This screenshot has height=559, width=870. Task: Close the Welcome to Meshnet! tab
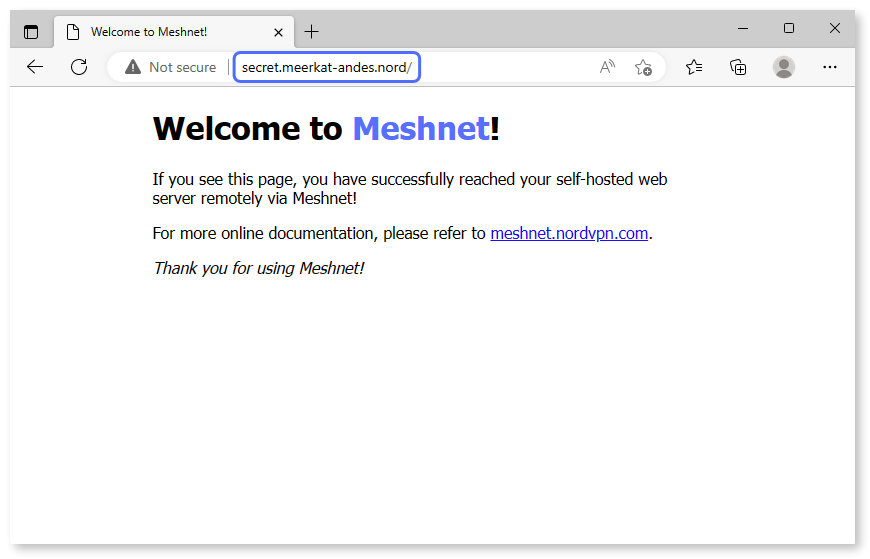[279, 32]
